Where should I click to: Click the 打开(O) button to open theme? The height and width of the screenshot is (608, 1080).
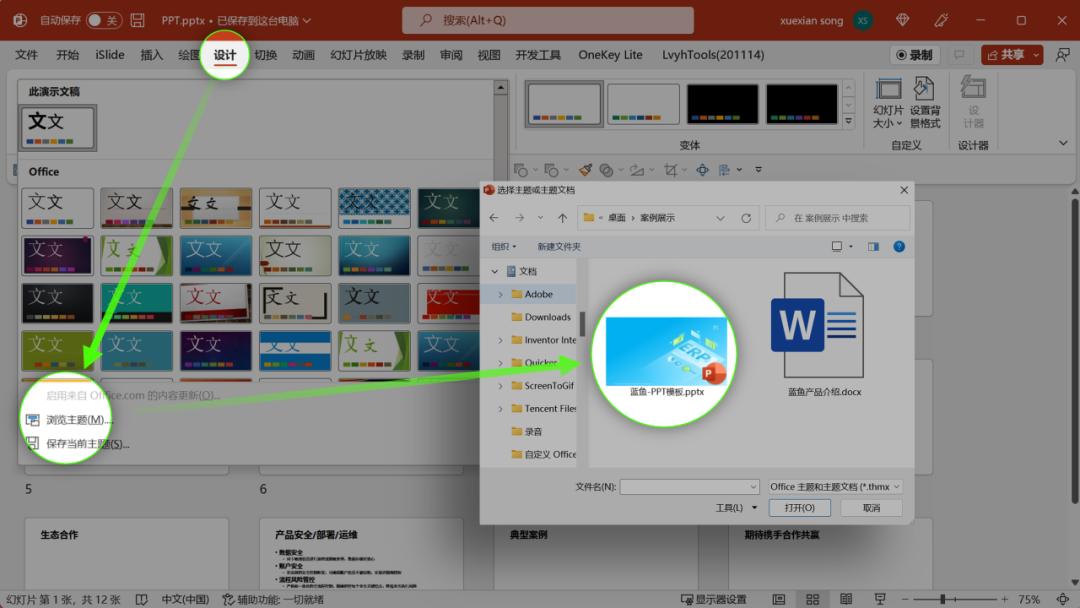point(800,508)
